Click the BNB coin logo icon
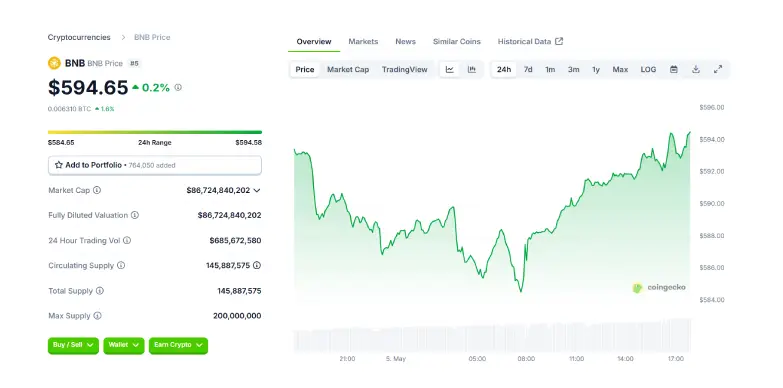Image resolution: width=783 pixels, height=388 pixels. click(54, 63)
